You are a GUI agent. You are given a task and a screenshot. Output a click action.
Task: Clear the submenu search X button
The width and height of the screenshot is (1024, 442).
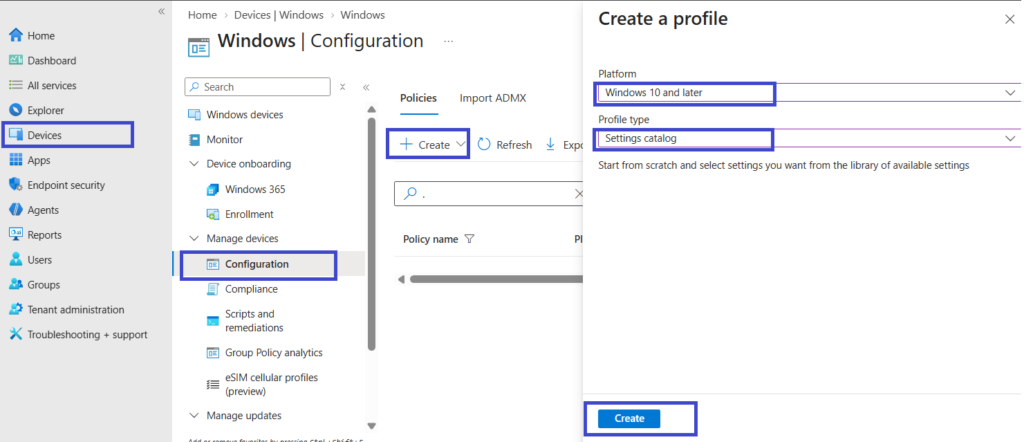coord(342,87)
